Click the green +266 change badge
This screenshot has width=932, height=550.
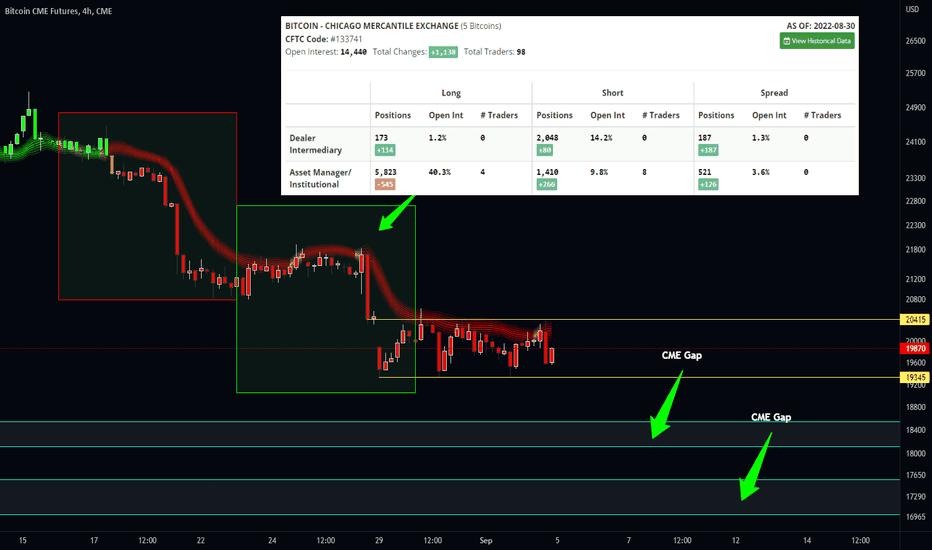coord(546,185)
